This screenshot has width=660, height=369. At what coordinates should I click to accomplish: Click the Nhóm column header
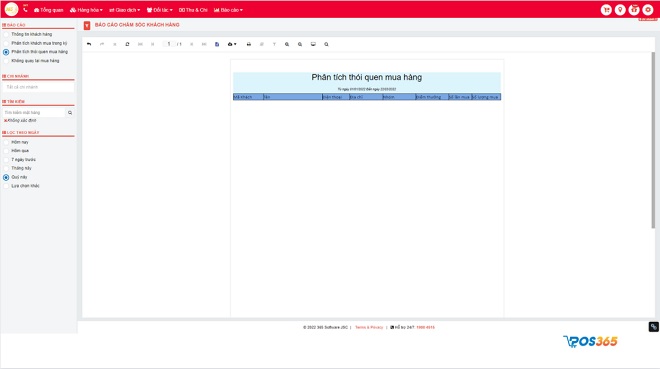[399, 97]
